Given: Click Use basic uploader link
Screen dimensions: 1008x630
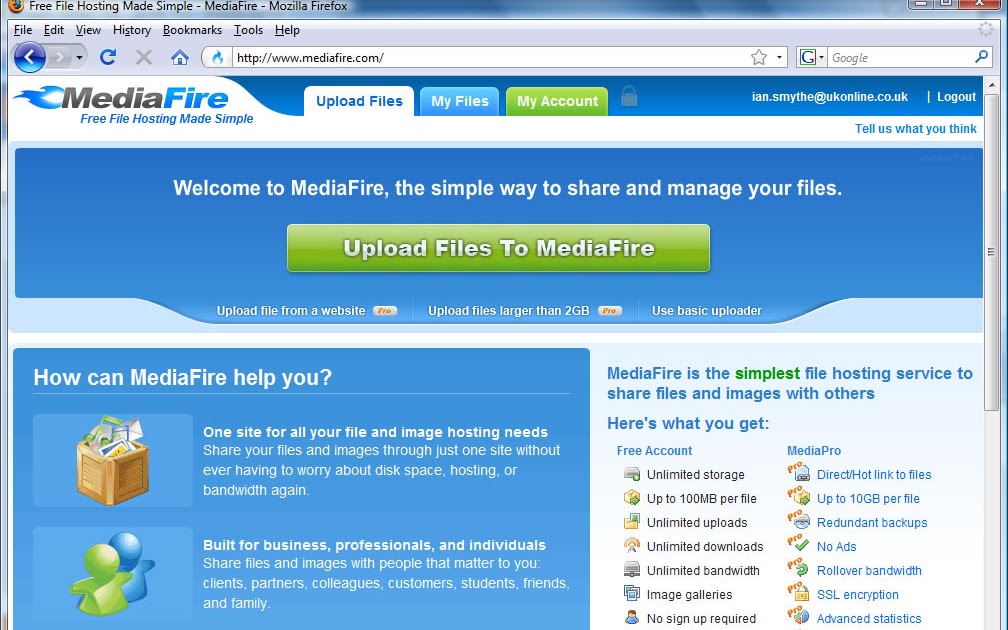Looking at the screenshot, I should [706, 310].
